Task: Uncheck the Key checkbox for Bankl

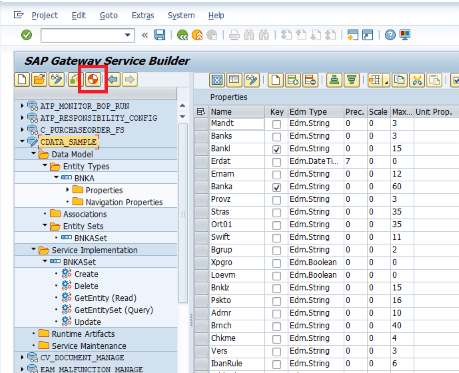Action: 276,149
